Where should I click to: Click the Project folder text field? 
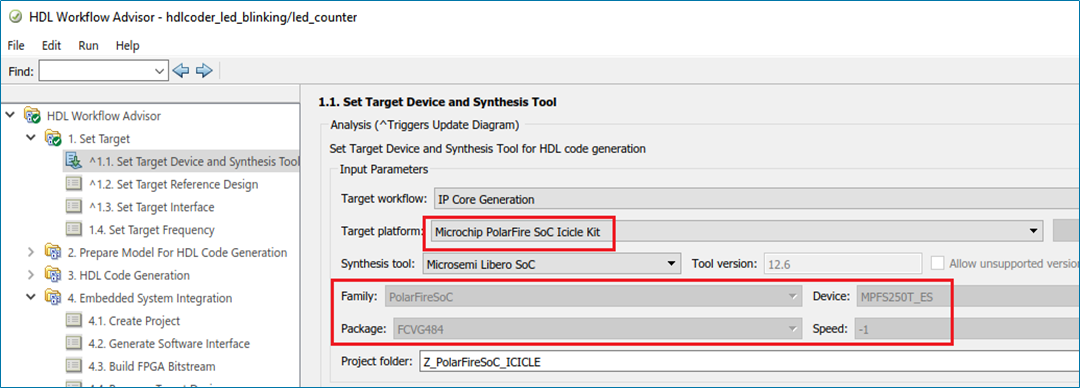[x=749, y=362]
